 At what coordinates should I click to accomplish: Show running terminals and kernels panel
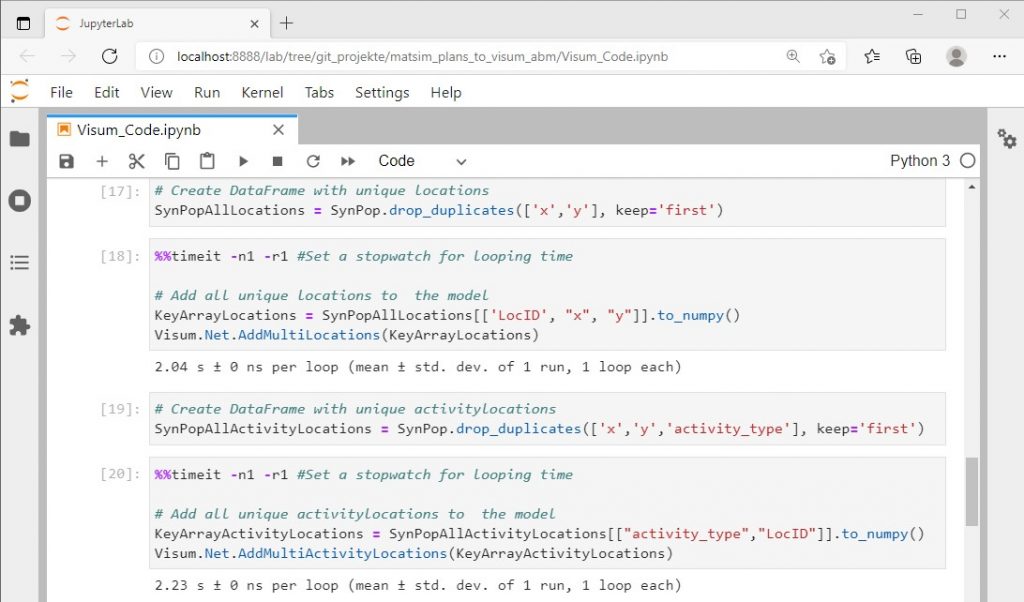20,201
